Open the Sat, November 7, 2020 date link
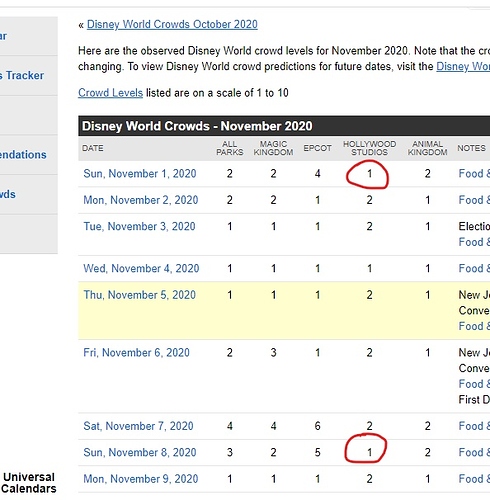 tap(138, 426)
